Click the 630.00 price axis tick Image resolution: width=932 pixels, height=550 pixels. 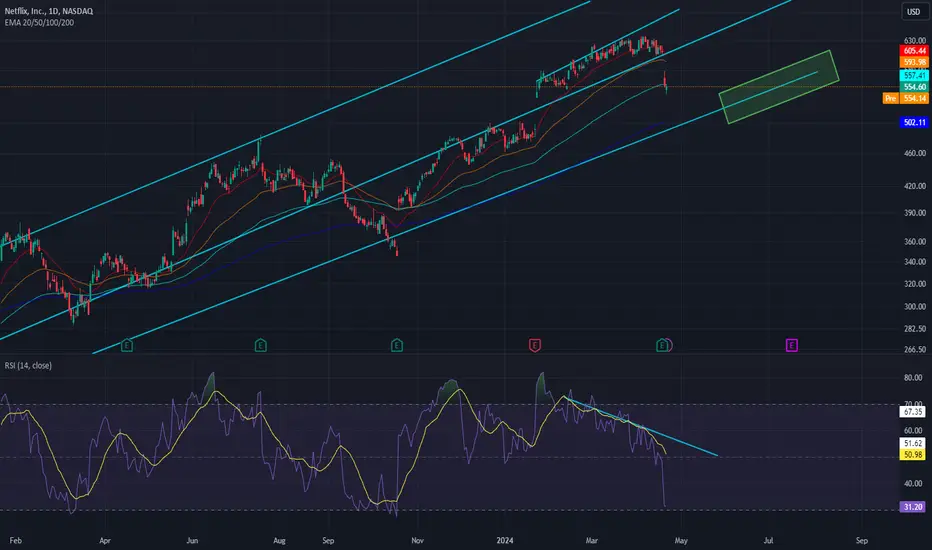point(915,40)
